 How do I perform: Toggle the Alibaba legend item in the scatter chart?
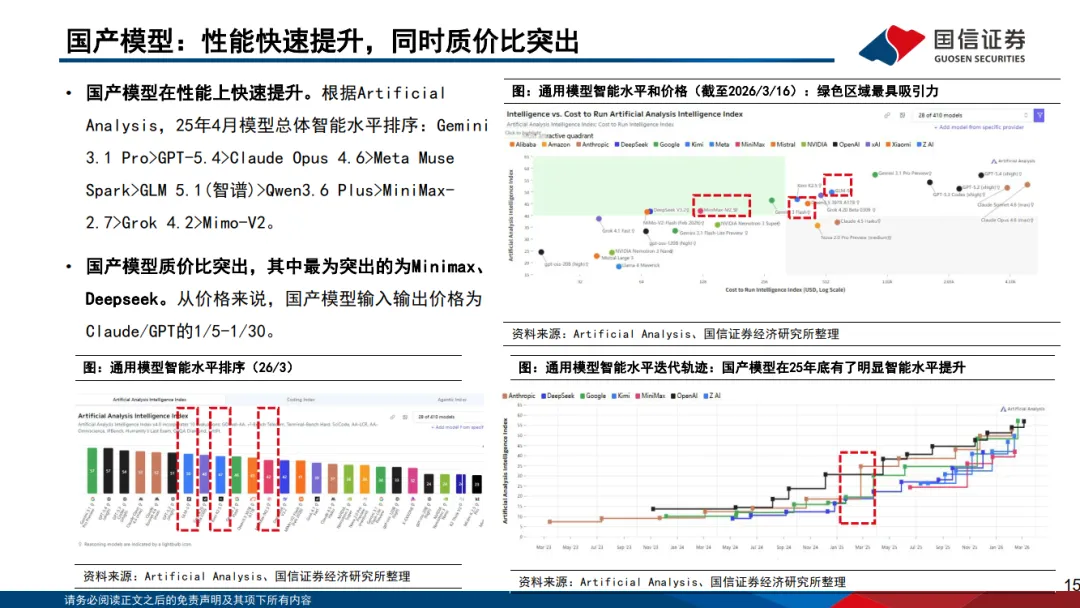point(523,145)
